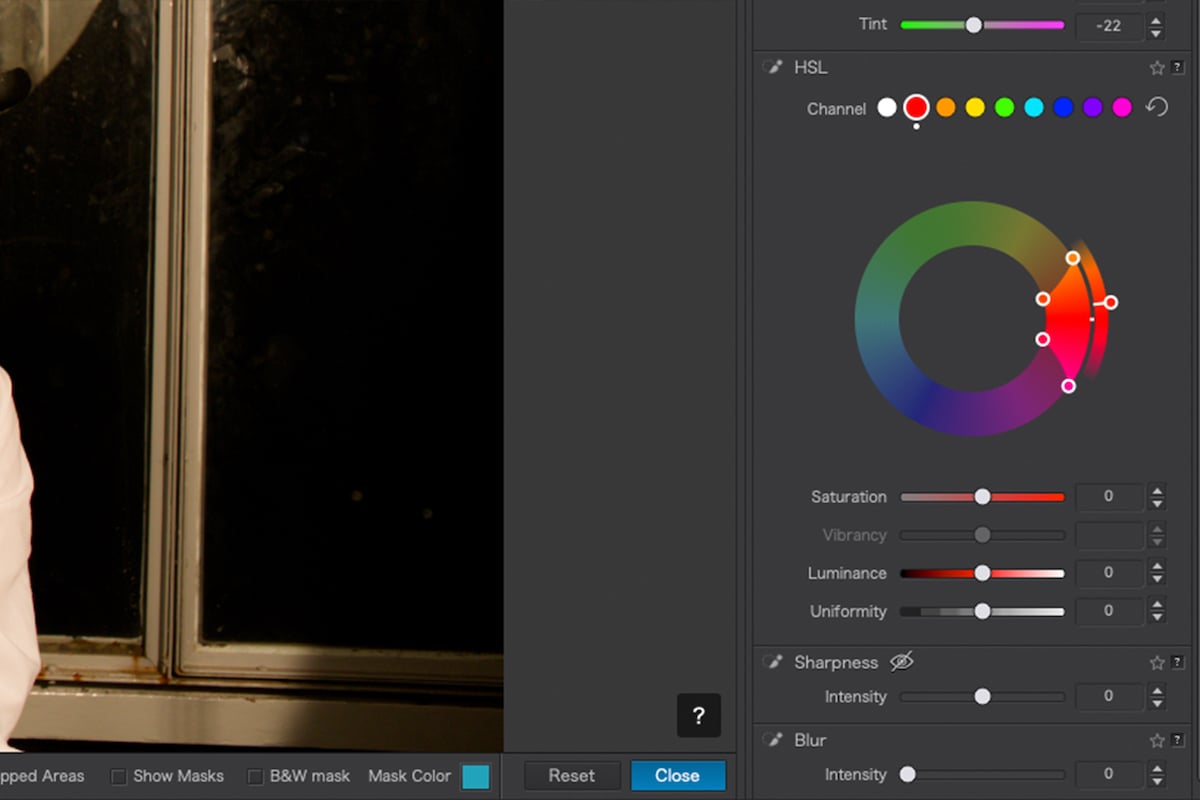Select the cyan HSL channel
Viewport: 1200px width, 800px height.
[1033, 107]
